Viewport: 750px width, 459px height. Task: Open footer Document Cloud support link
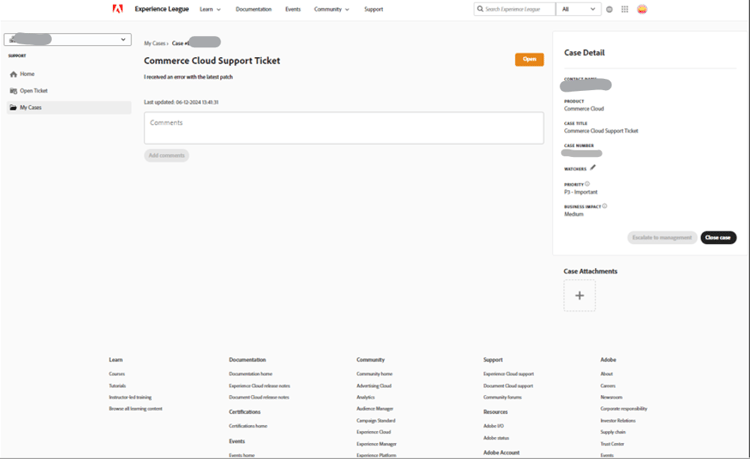[x=508, y=386]
